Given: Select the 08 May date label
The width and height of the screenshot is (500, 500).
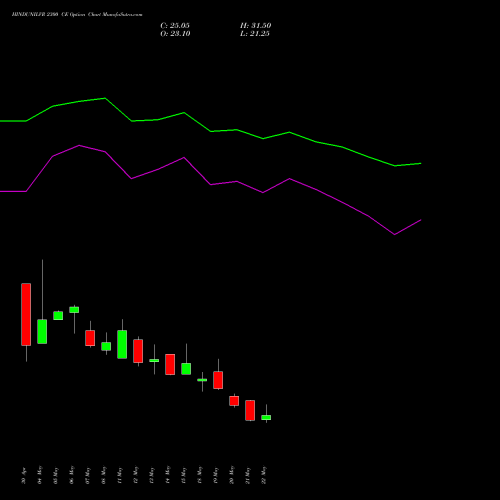Looking at the screenshot, I should pyautogui.click(x=104, y=475).
